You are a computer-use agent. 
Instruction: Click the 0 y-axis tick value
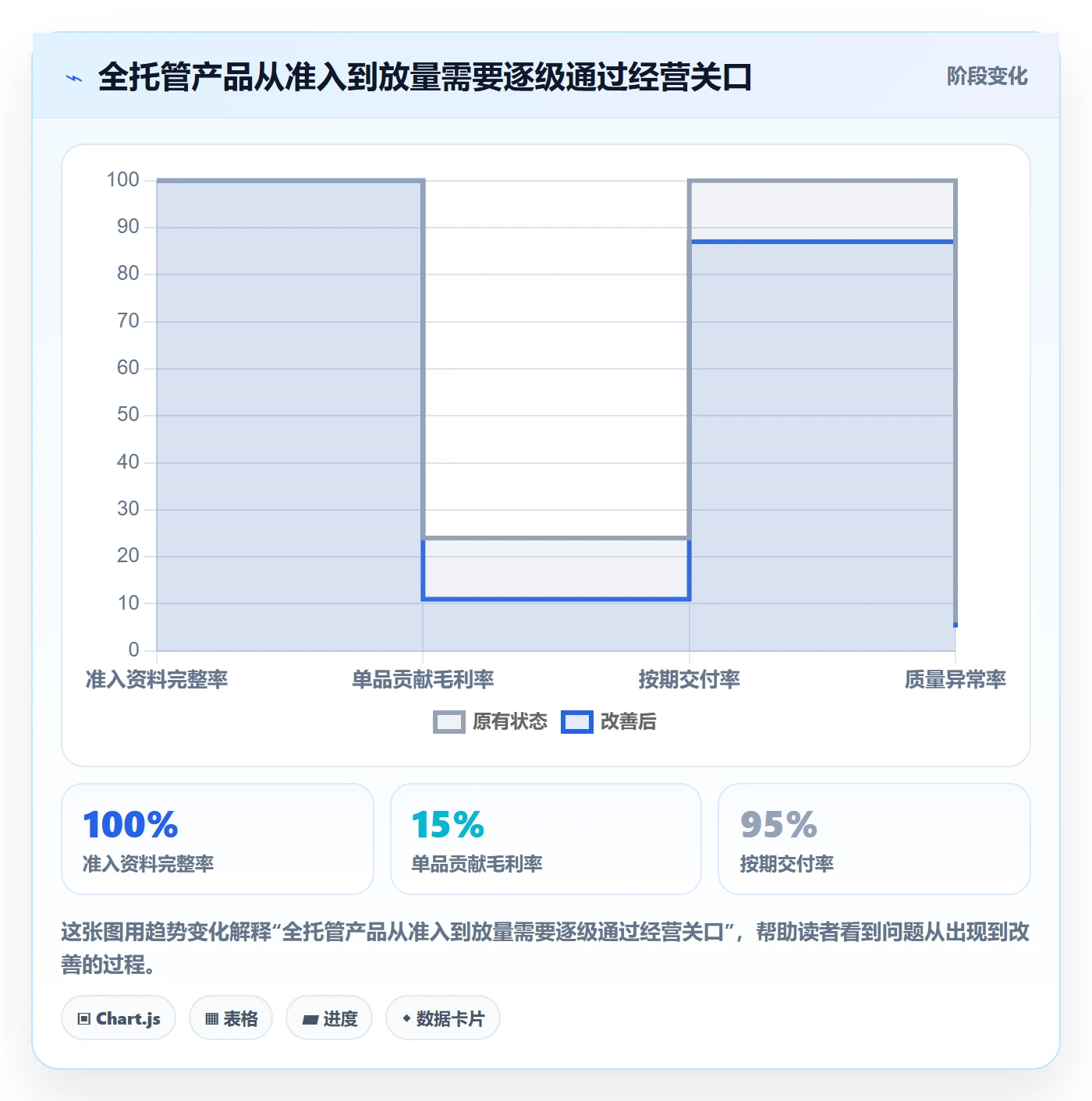pyautogui.click(x=134, y=650)
